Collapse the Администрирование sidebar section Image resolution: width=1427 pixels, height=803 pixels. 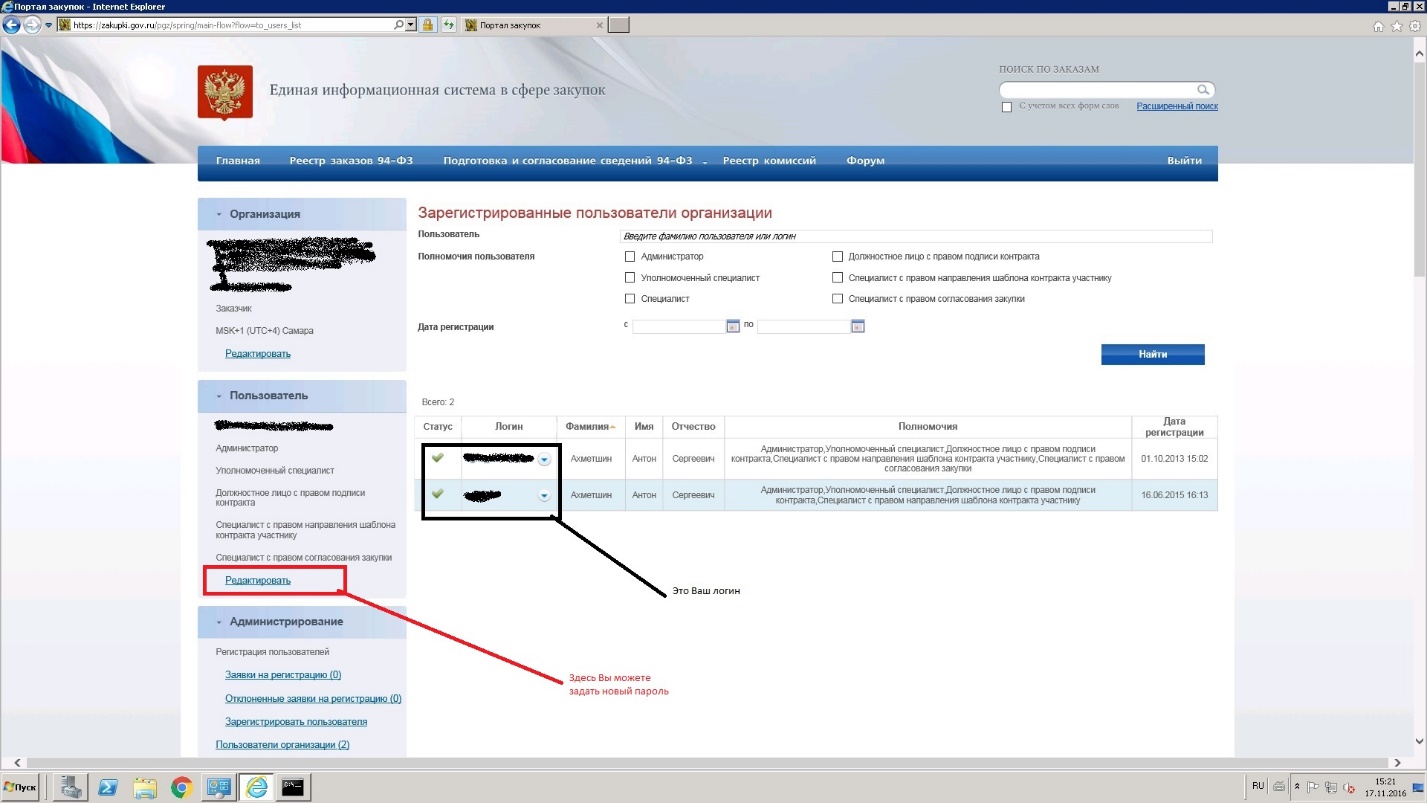[219, 622]
